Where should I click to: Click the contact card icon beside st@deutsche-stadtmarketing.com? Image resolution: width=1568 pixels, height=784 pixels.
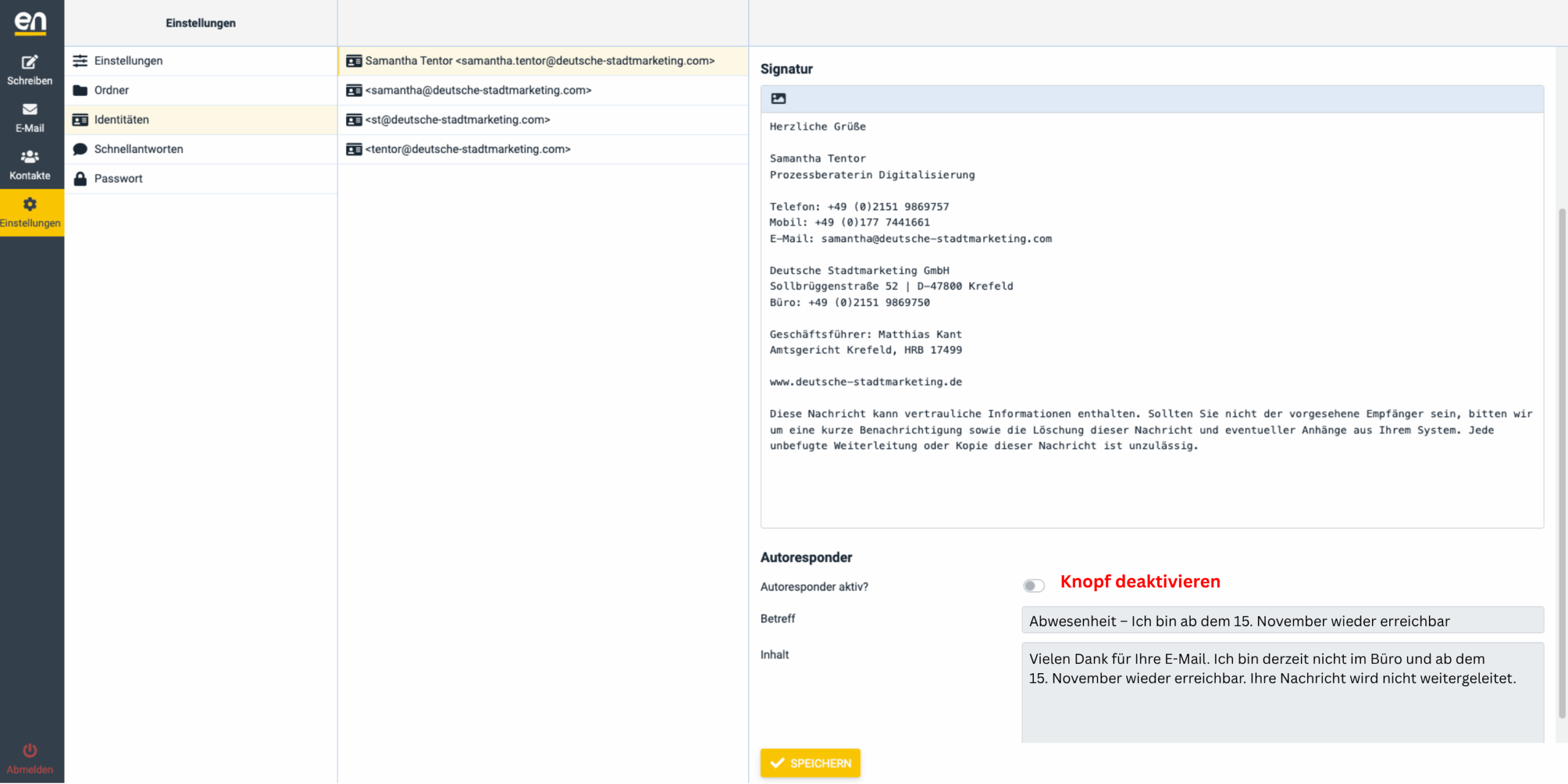tap(354, 119)
